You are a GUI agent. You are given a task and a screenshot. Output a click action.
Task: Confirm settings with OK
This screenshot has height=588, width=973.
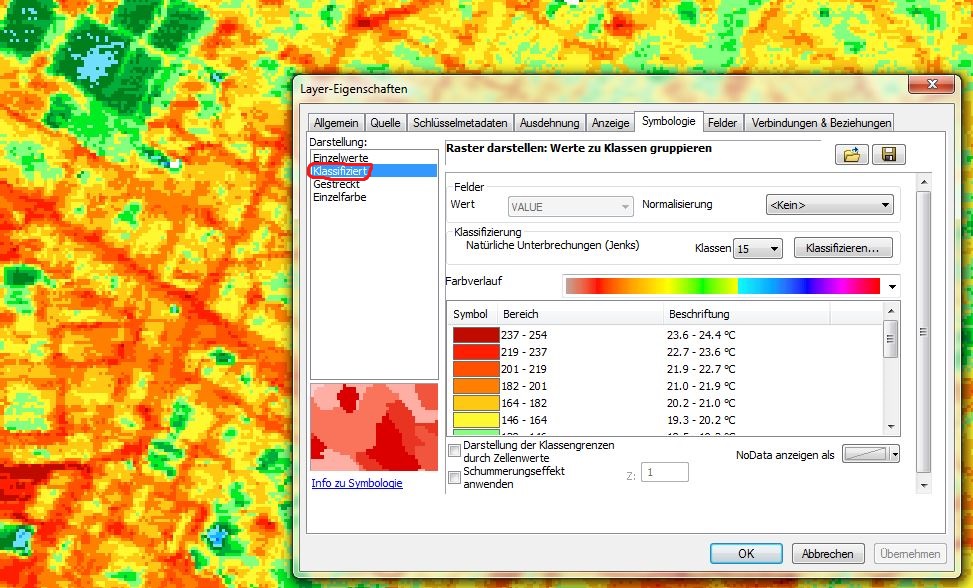(x=746, y=553)
